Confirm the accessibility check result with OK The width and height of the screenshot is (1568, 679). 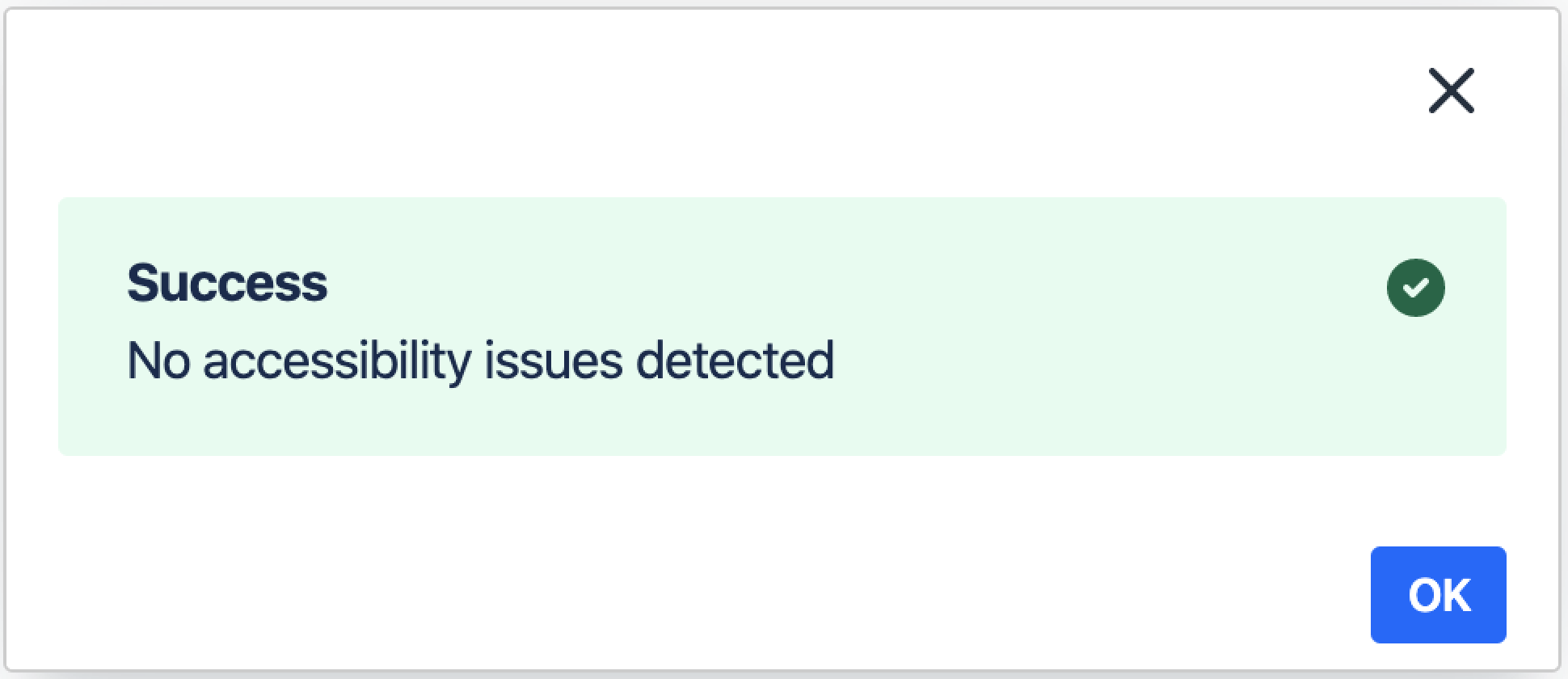1438,595
